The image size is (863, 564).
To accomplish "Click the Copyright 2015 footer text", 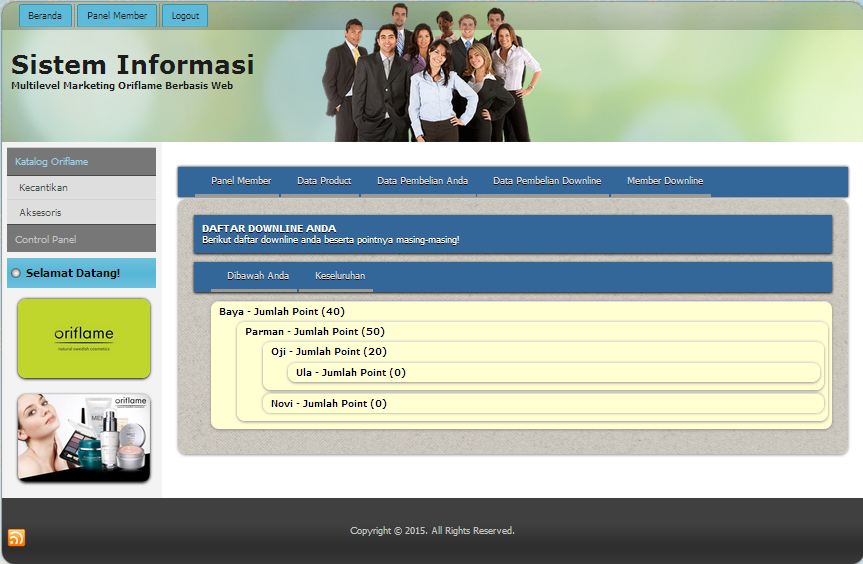I will tap(432, 530).
